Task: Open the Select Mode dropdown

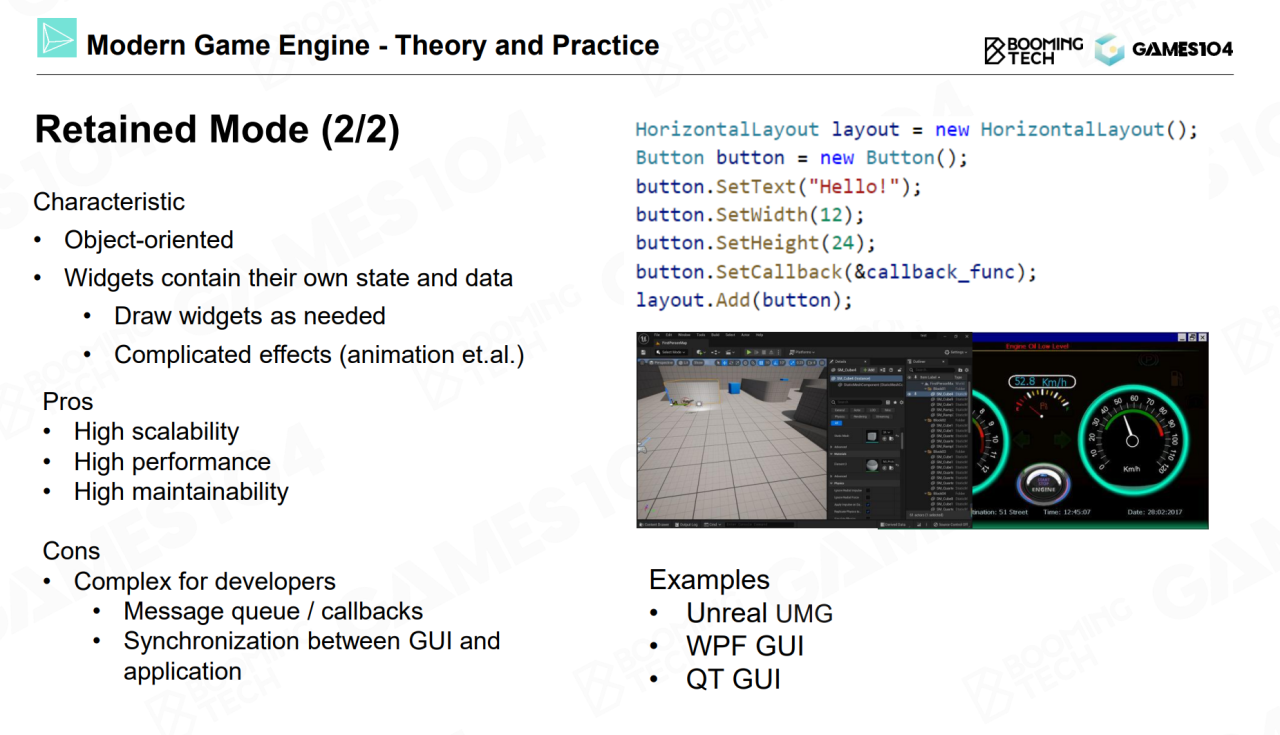Action: point(673,352)
